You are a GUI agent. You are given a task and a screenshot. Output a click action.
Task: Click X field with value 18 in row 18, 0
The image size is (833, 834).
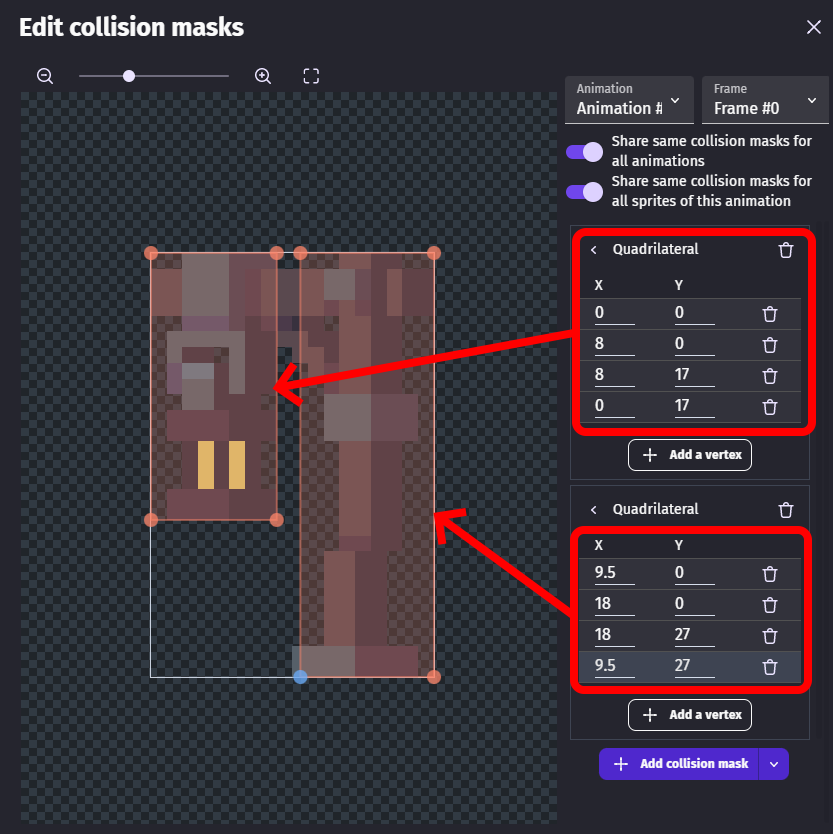[614, 604]
